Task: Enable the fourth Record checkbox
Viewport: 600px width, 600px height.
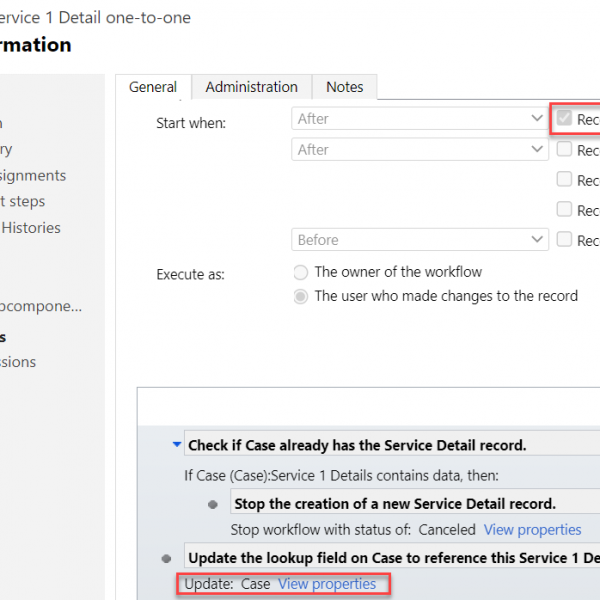Action: [564, 210]
